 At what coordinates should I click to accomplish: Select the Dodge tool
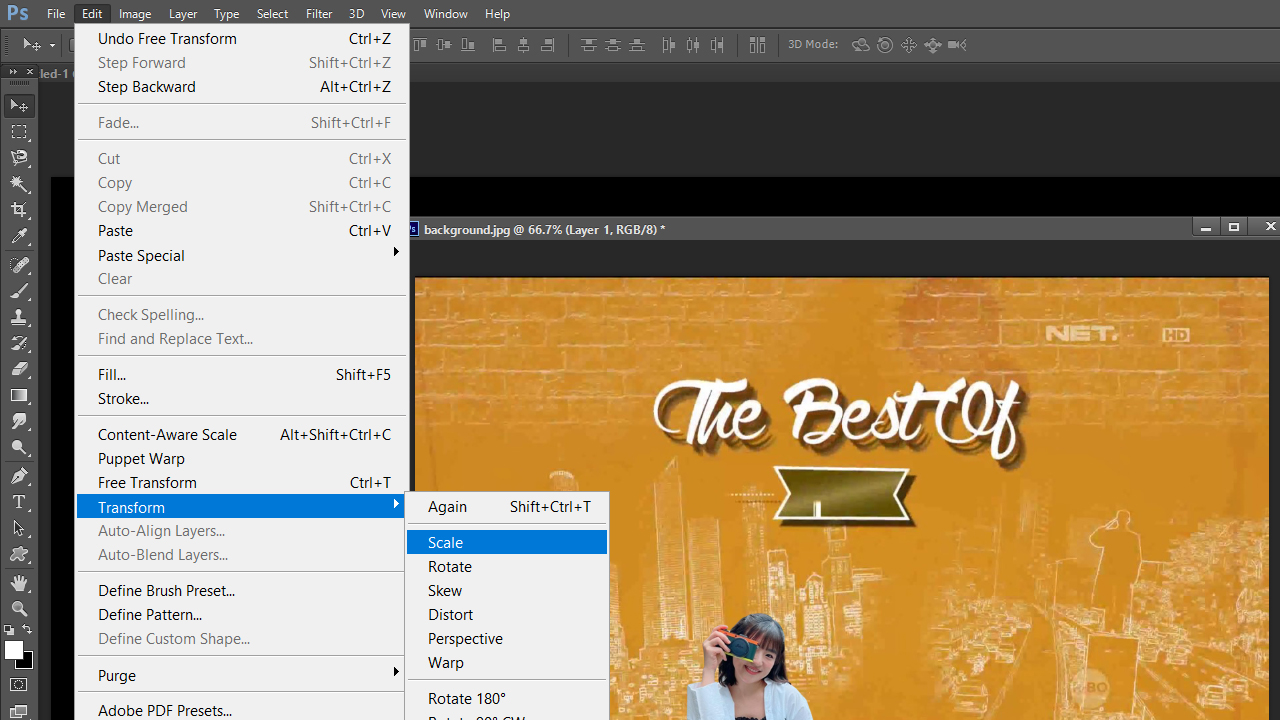click(x=19, y=447)
